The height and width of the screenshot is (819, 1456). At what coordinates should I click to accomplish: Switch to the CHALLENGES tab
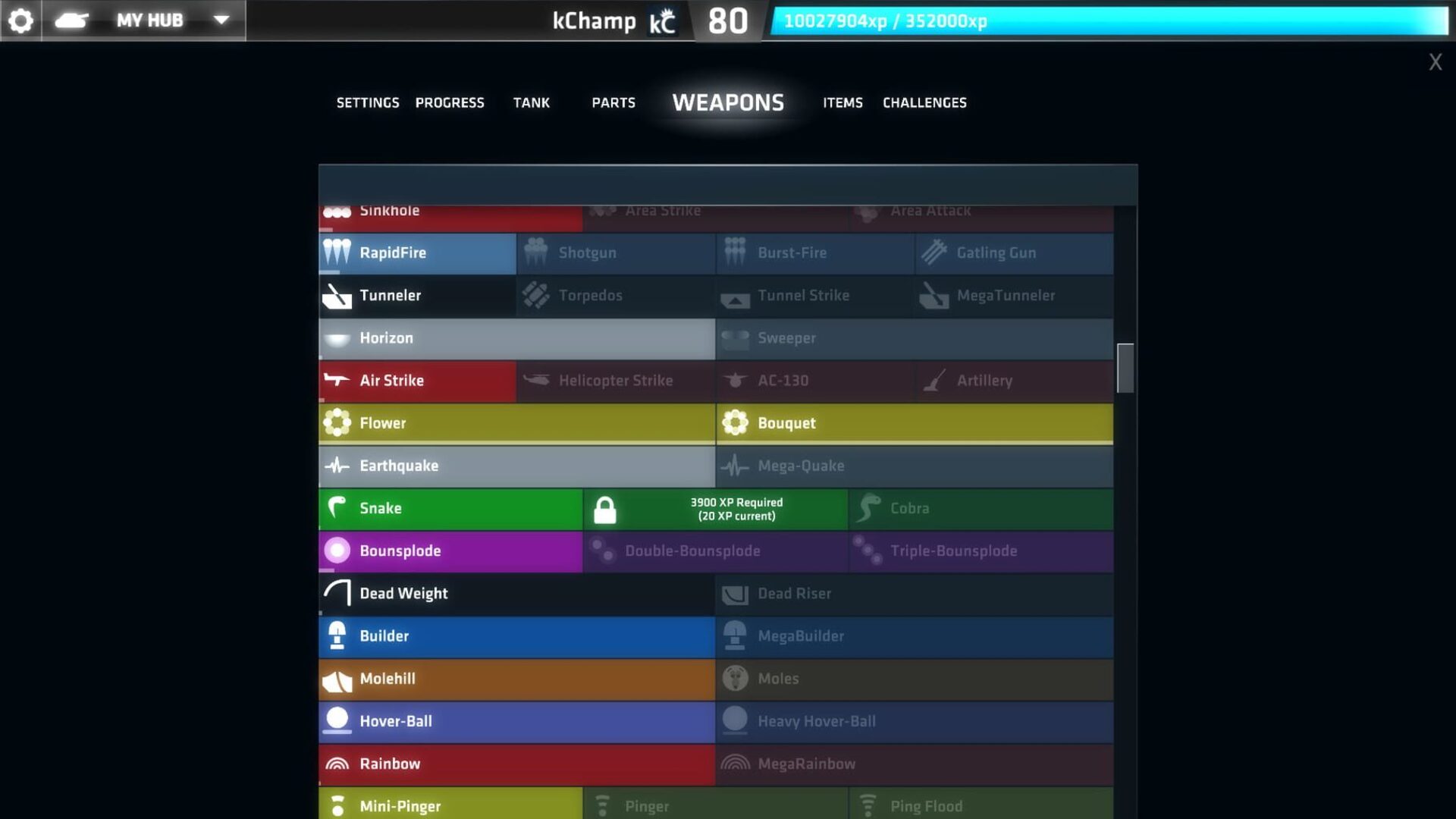(x=924, y=101)
